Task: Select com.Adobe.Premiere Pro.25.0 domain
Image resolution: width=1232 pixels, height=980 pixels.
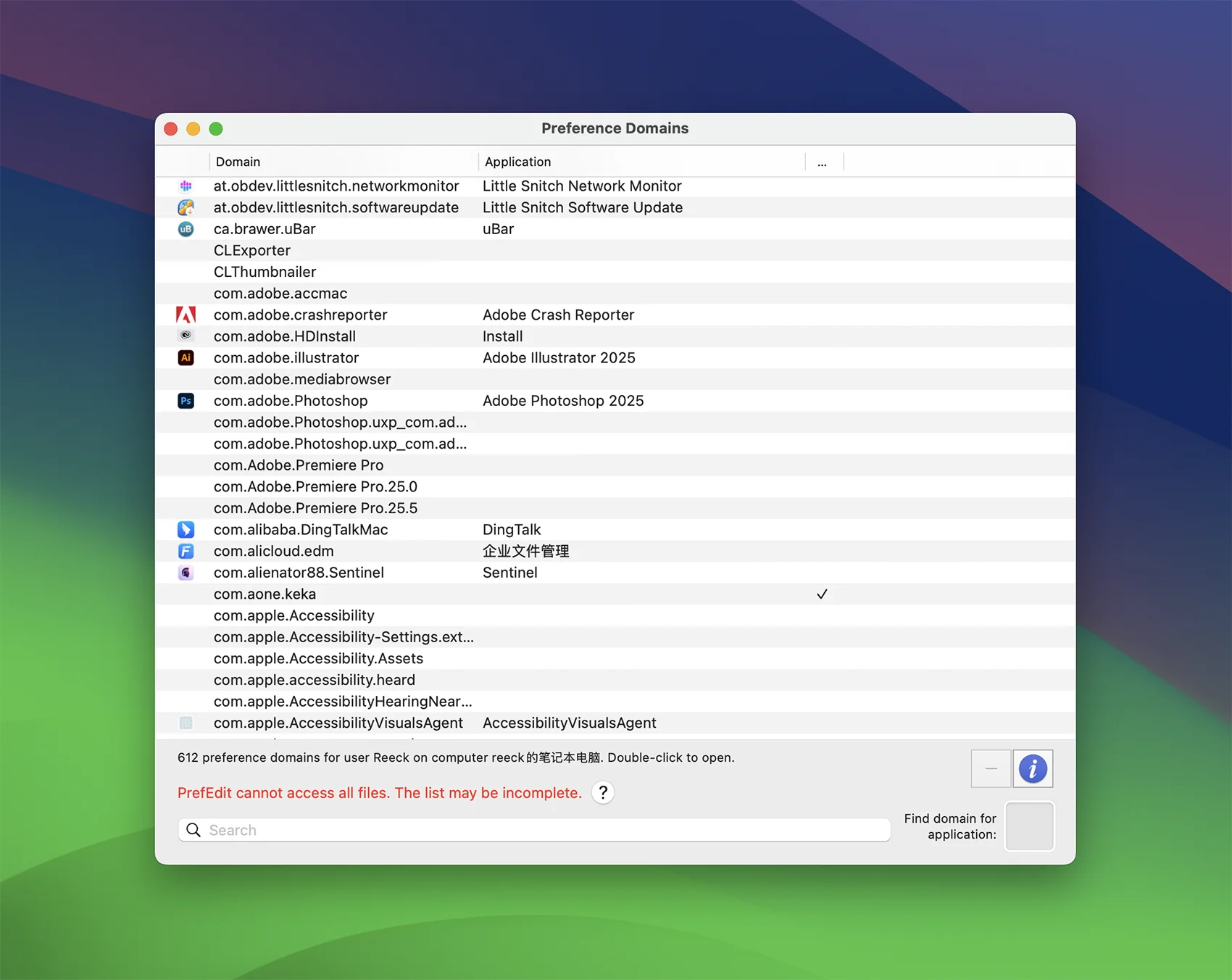Action: [315, 486]
